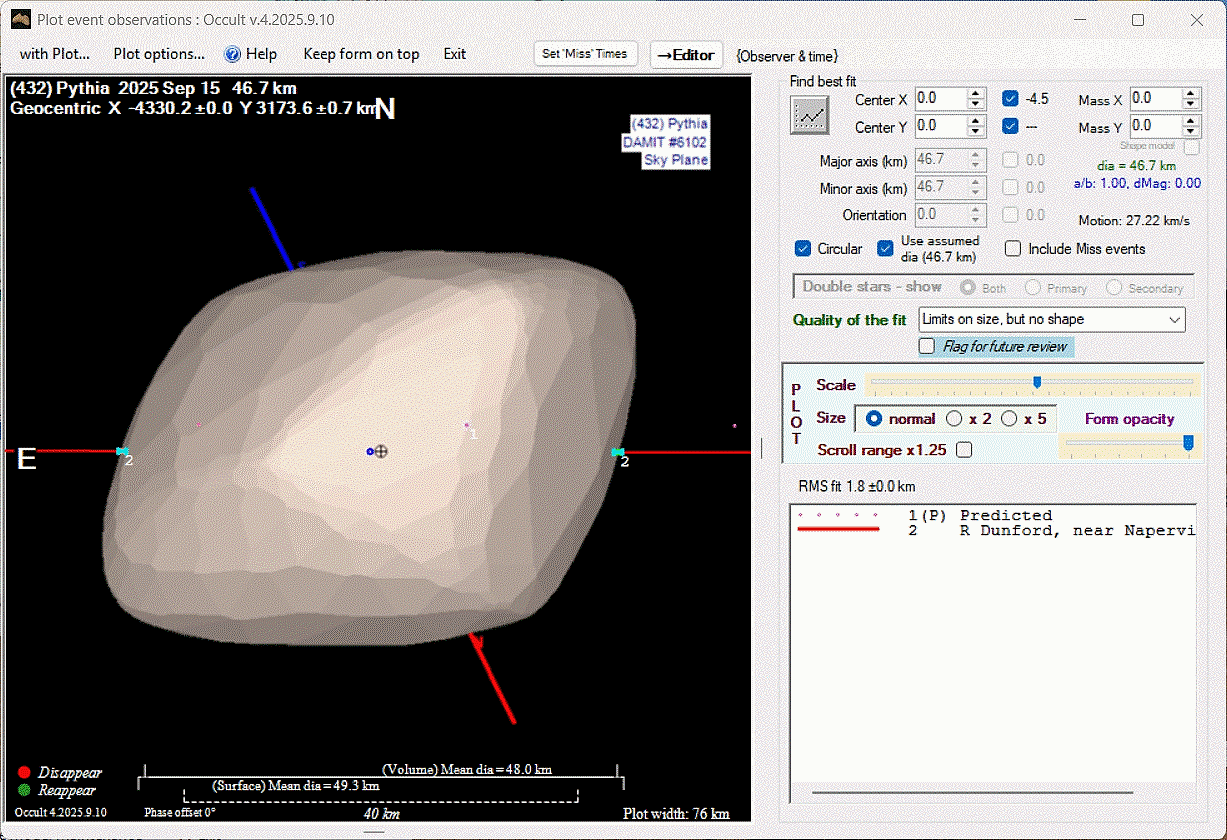This screenshot has width=1227, height=840.
Task: Click the Occult app icon in title bar
Action: click(x=19, y=19)
